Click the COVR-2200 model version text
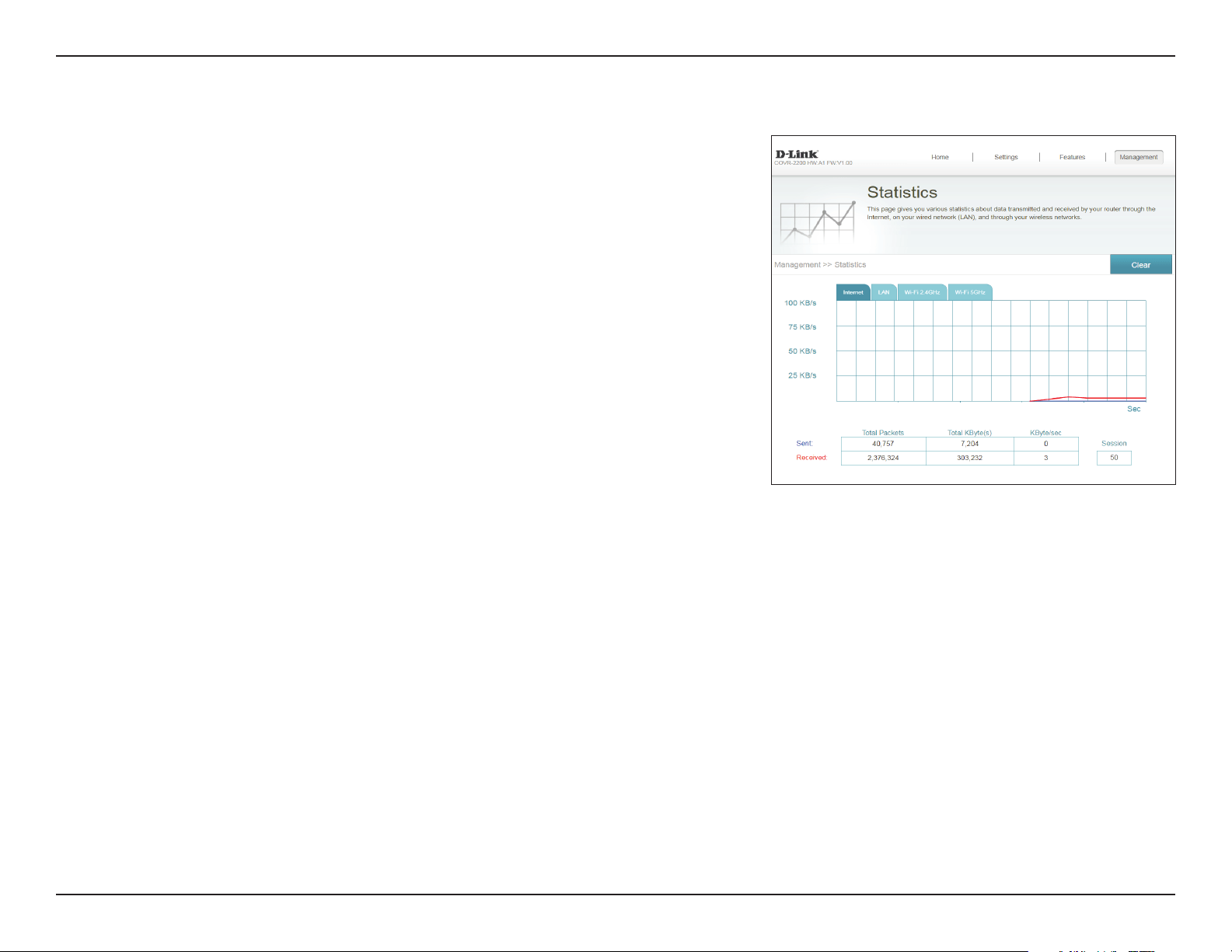The width and height of the screenshot is (1232, 952). pyautogui.click(x=813, y=163)
